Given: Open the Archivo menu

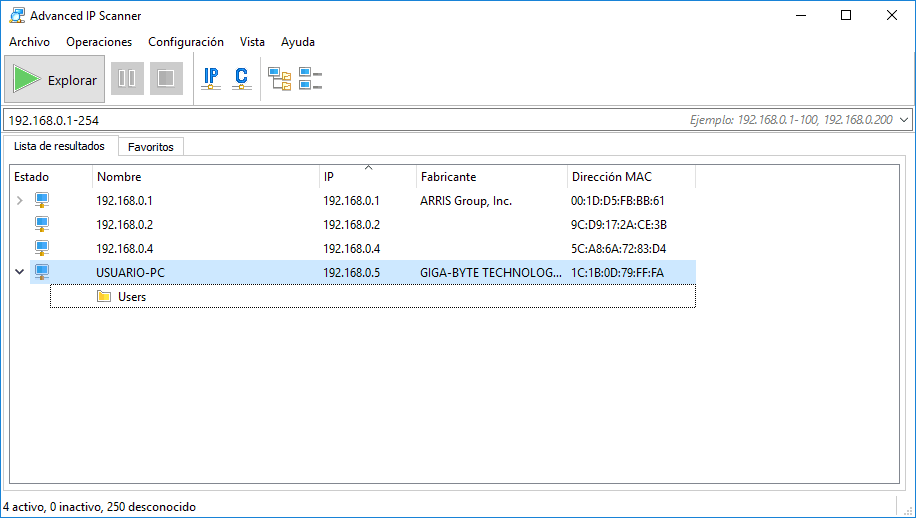Looking at the screenshot, I should click(29, 42).
